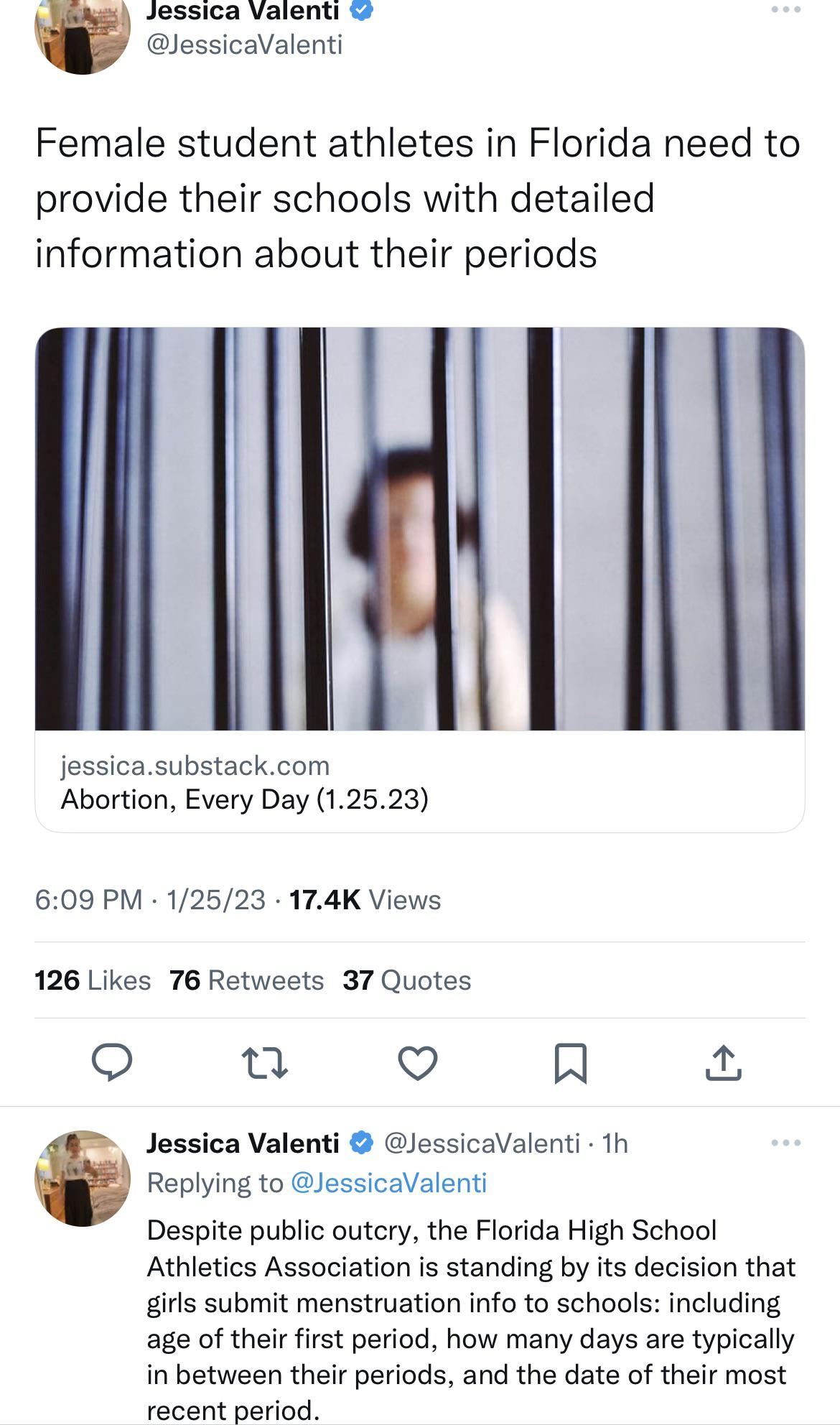Open the jessica.substack.com link card image
Image resolution: width=840 pixels, height=1425 pixels.
click(x=420, y=529)
